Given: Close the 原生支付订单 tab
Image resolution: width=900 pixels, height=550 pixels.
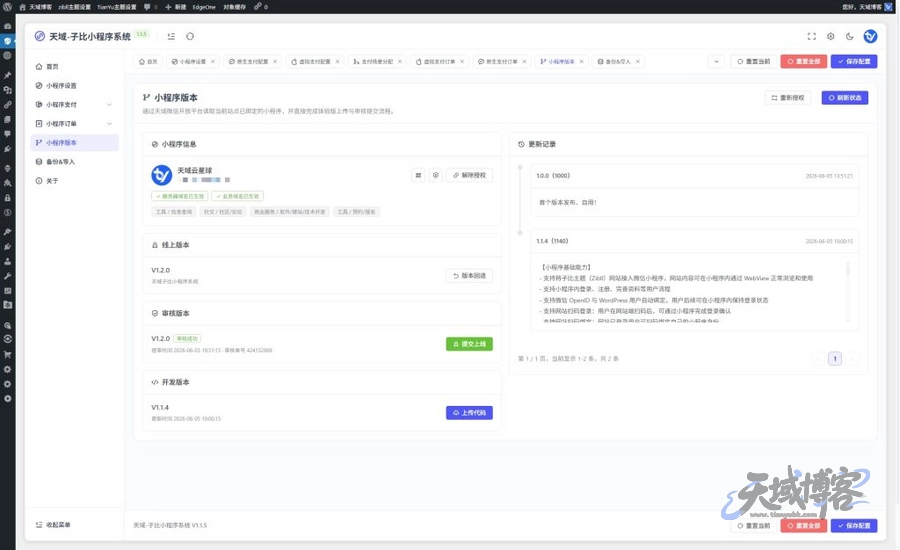Looking at the screenshot, I should (524, 61).
